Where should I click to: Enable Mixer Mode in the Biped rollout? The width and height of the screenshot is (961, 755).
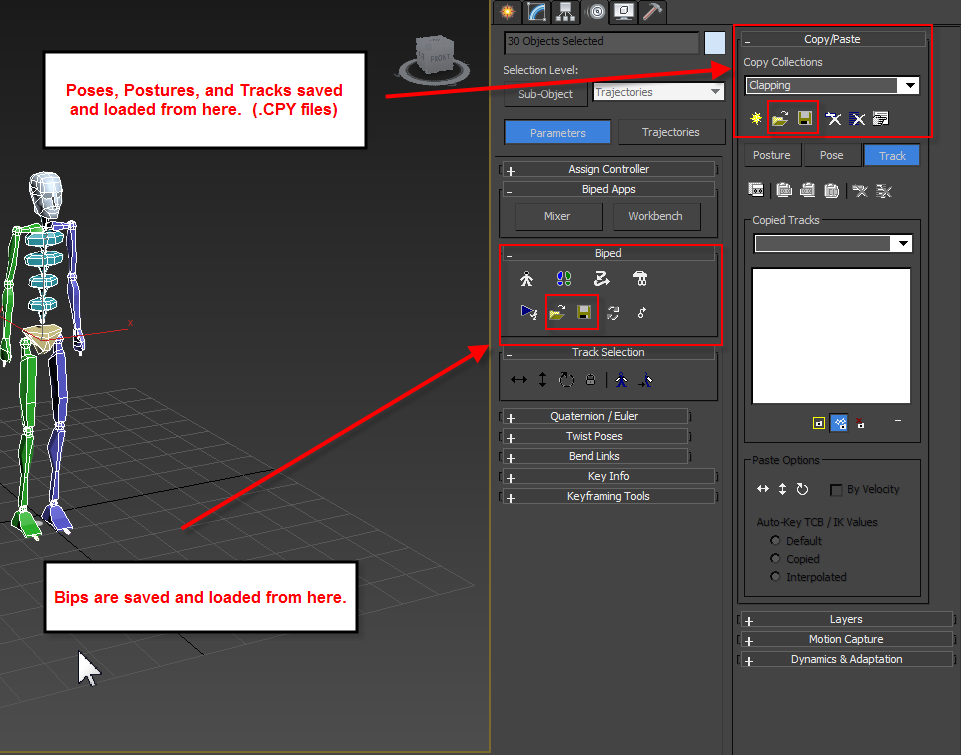pos(640,279)
